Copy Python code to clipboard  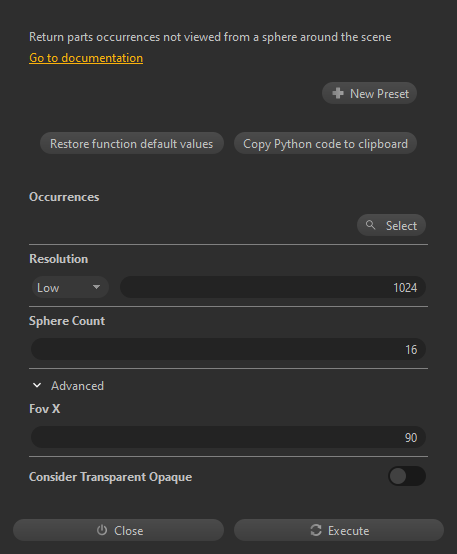tap(325, 143)
